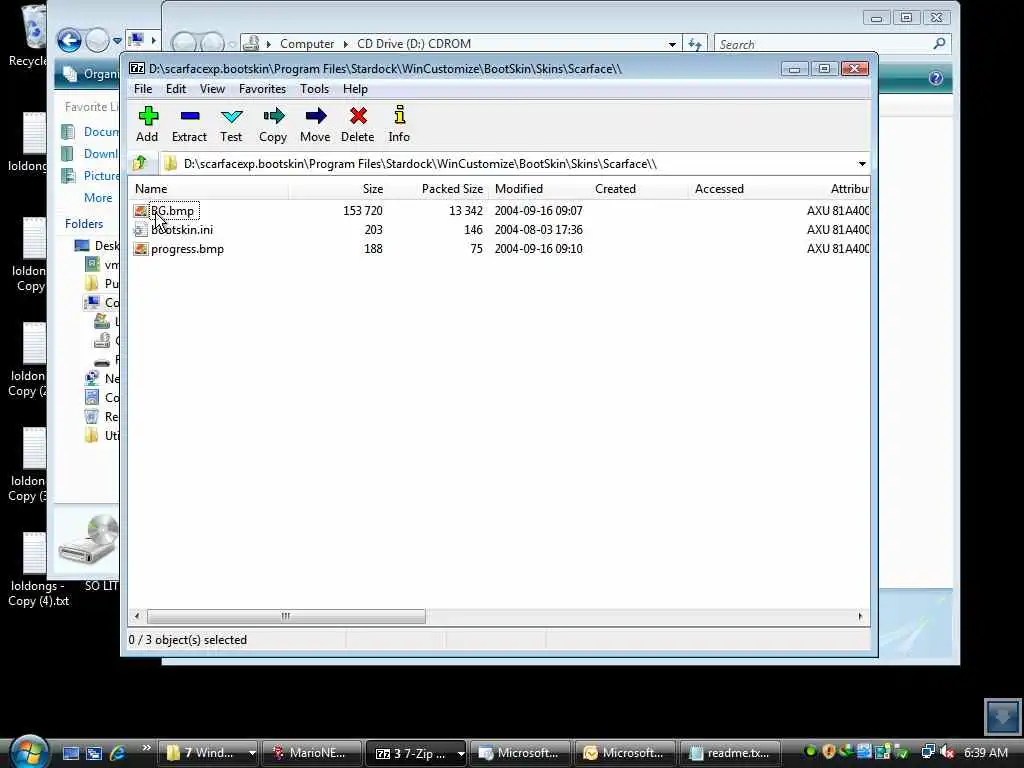Expand the 7-Zip address path dropdown

coord(861,164)
